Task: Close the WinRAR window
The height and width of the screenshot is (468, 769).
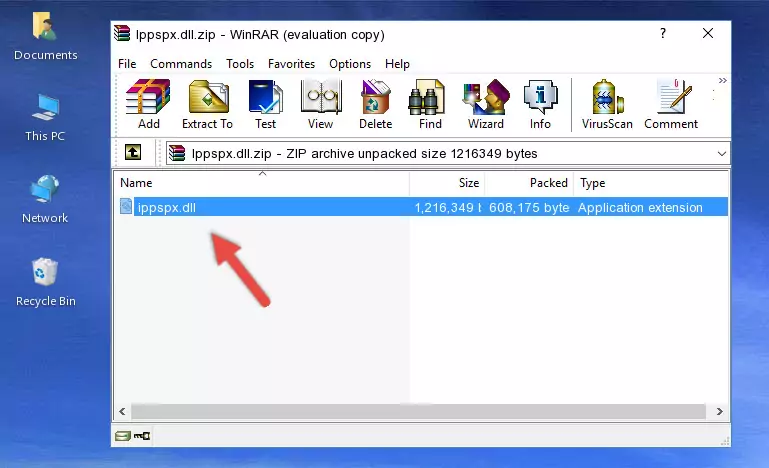Action: pyautogui.click(x=708, y=33)
